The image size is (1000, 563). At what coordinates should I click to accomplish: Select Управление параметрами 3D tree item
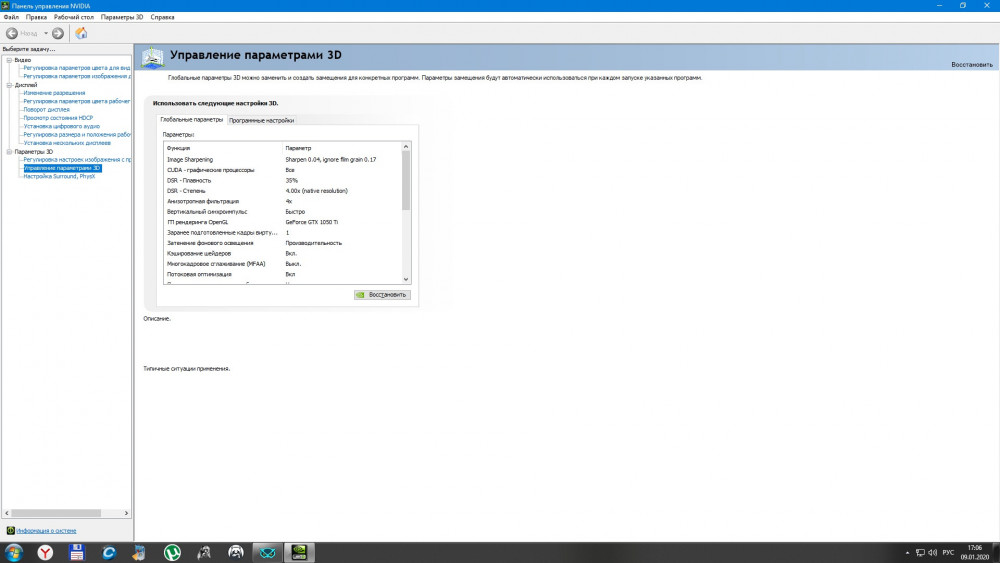[62, 168]
